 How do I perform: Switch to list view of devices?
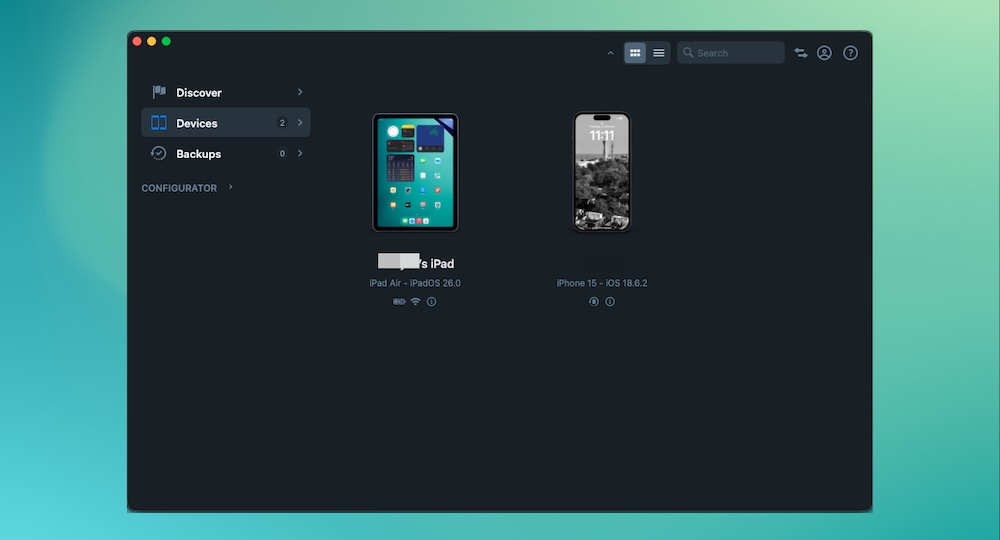point(659,53)
